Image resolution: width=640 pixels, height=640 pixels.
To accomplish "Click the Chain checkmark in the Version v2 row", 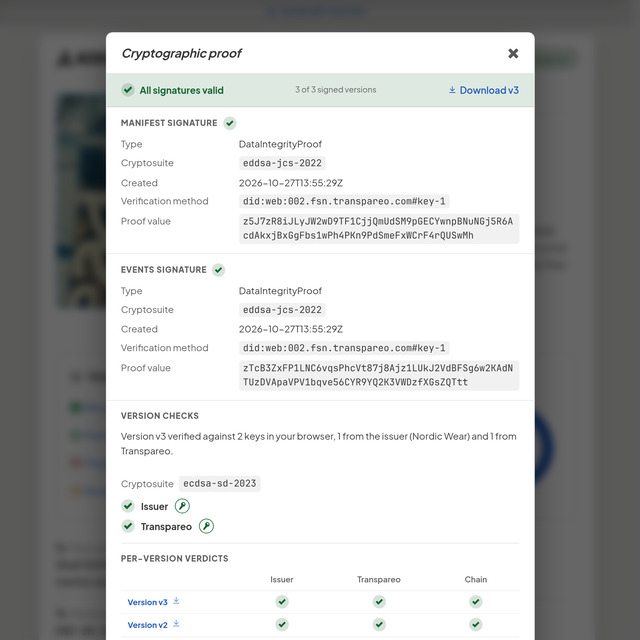I will pyautogui.click(x=476, y=624).
